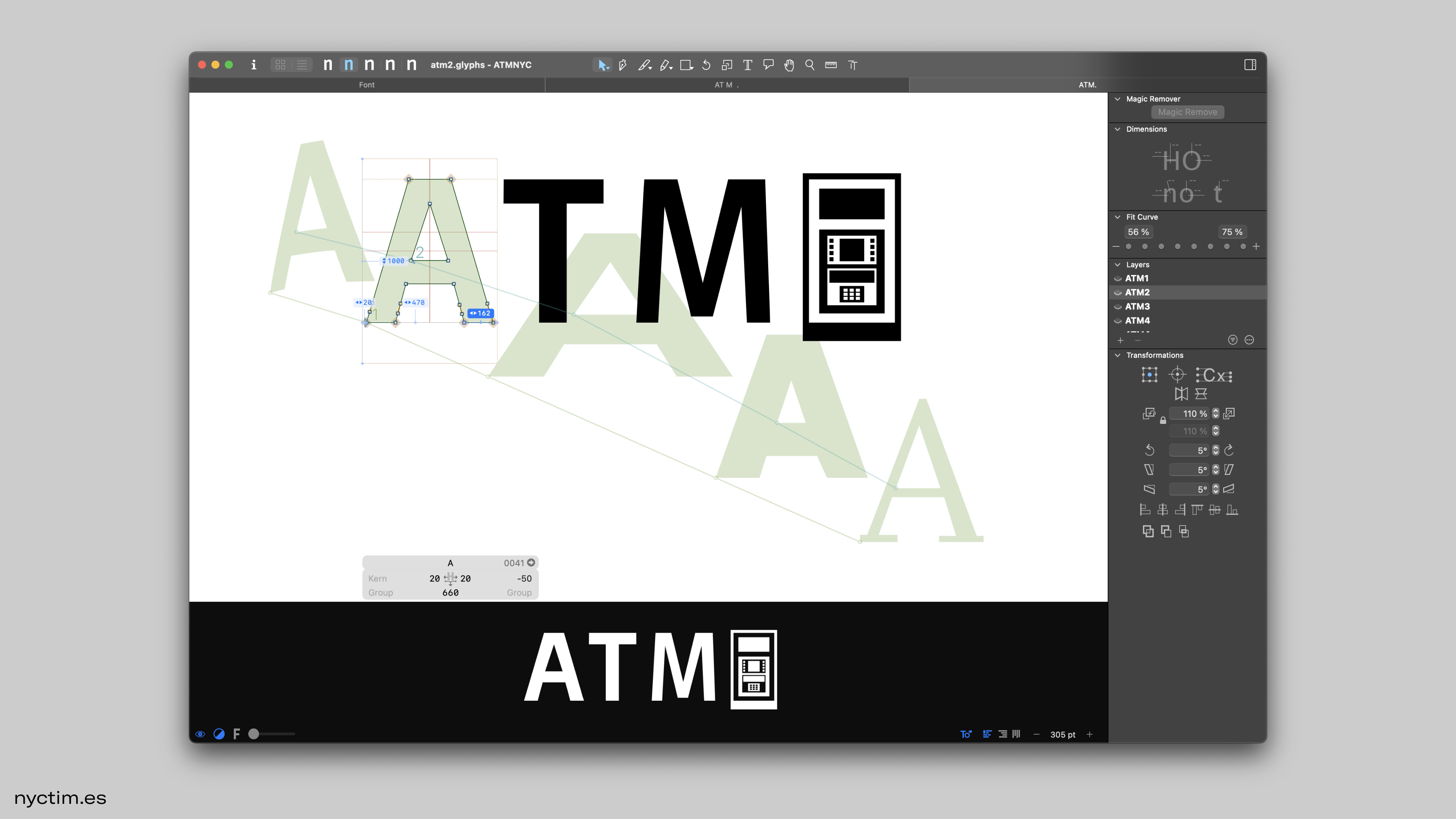Select the Text tool
Viewport: 1456px width, 819px height.
[x=747, y=65]
